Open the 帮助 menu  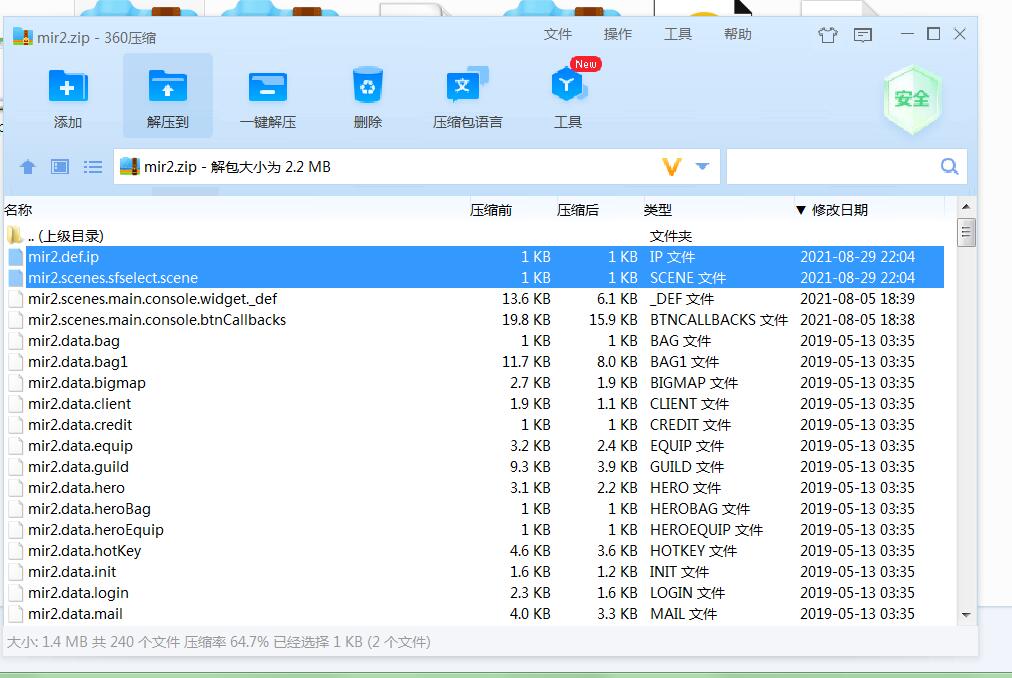(737, 34)
